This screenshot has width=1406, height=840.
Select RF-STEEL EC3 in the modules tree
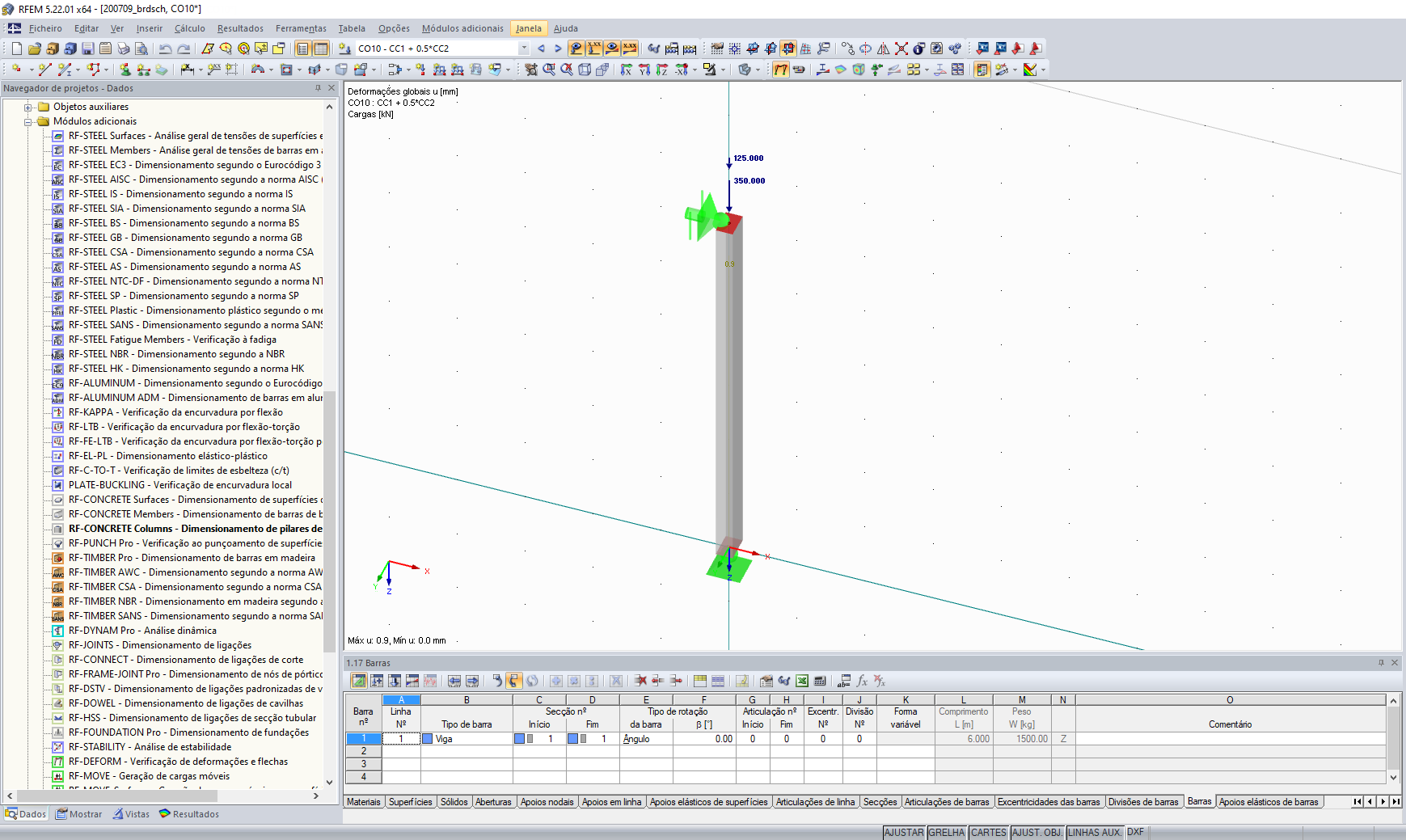(195, 165)
